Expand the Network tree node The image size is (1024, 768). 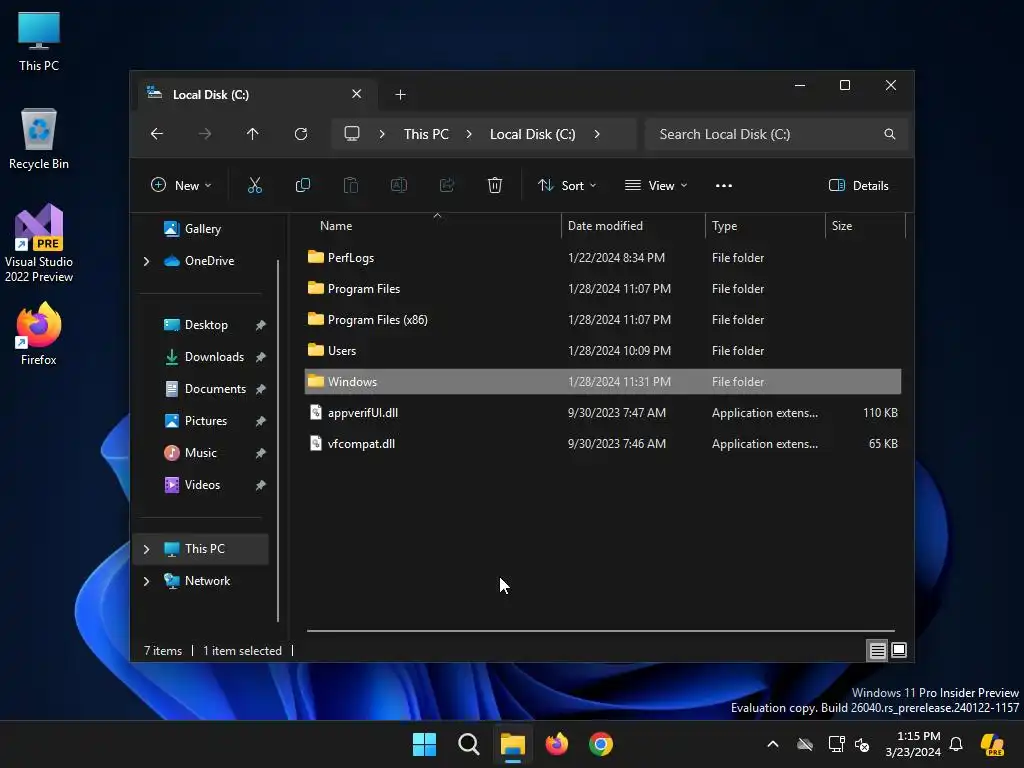(x=146, y=581)
